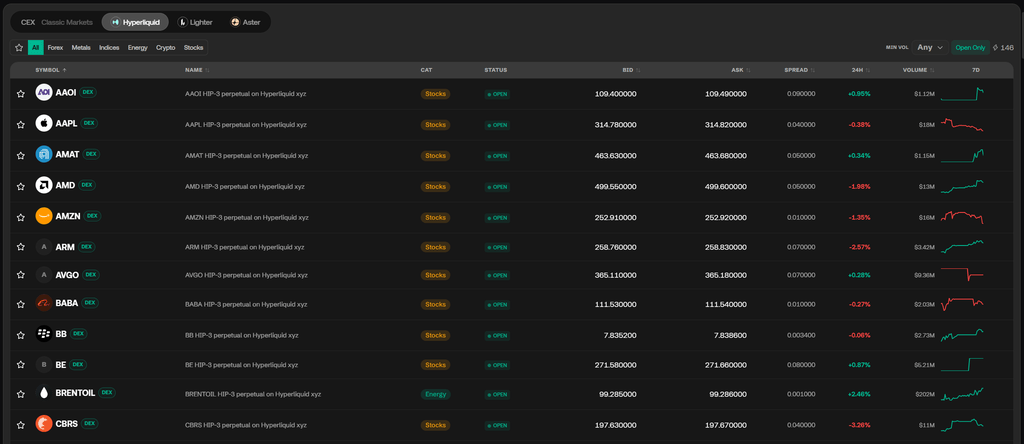Filter by the Energy category
The image size is (1024, 444).
click(138, 48)
